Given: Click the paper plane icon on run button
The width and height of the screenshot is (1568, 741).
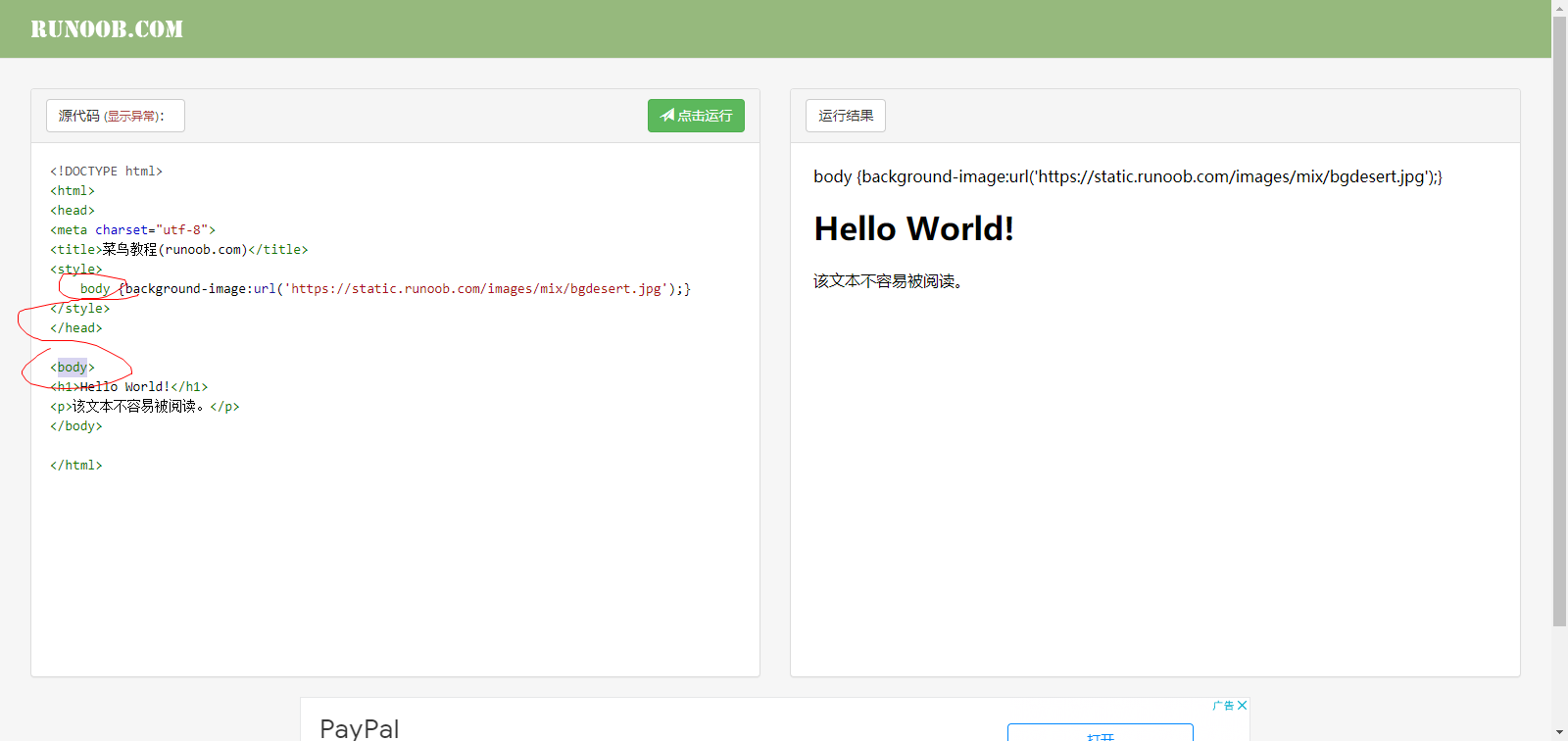Looking at the screenshot, I should 667,116.
